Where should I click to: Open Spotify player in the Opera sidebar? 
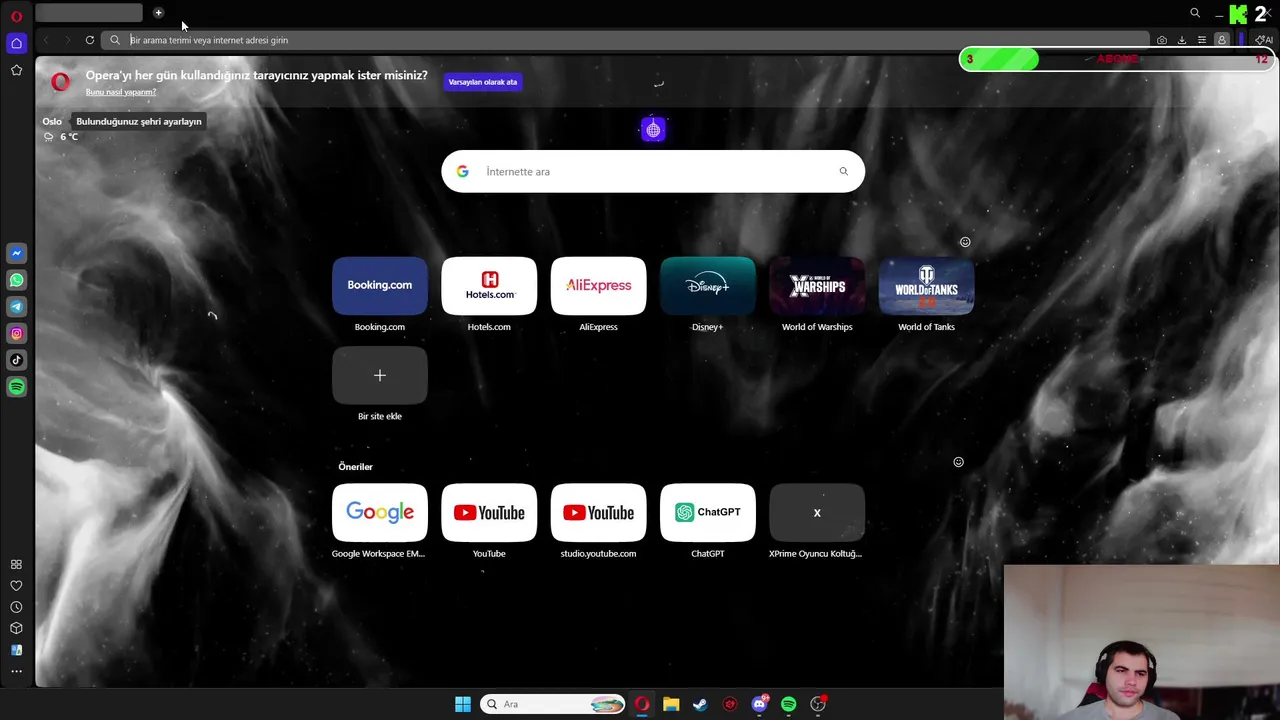pos(16,387)
